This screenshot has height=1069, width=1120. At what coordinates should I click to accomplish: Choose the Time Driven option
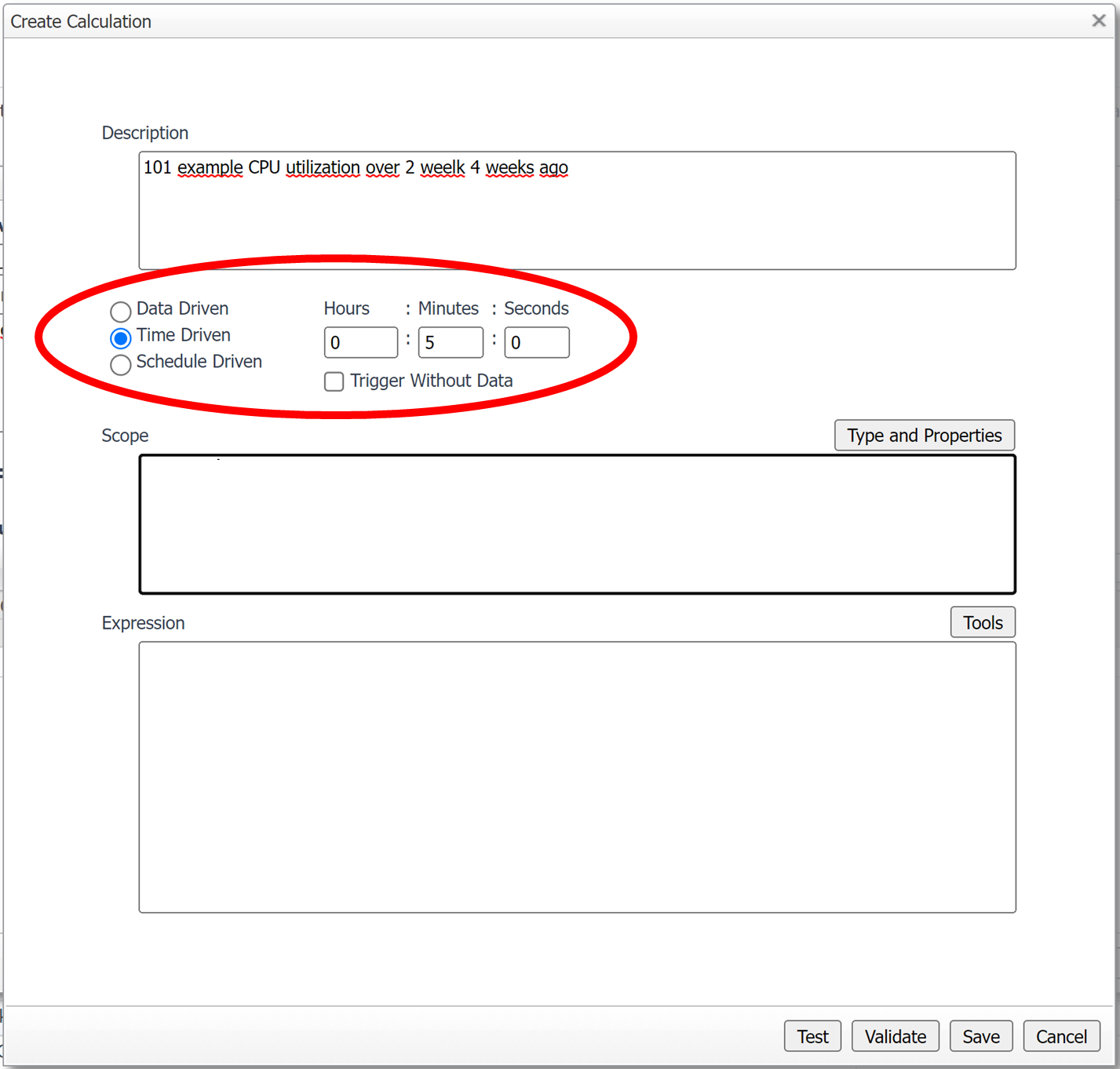tap(120, 338)
